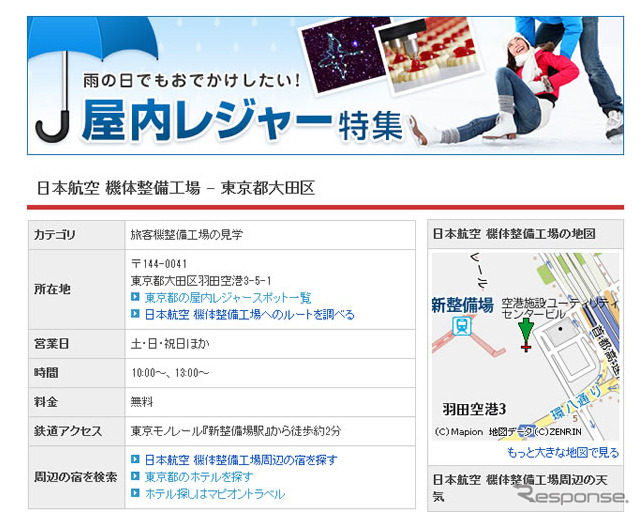The width and height of the screenshot is (640, 516).
Task: Click arrow icon beside 周辺の宿を探す link
Action: tap(135, 459)
